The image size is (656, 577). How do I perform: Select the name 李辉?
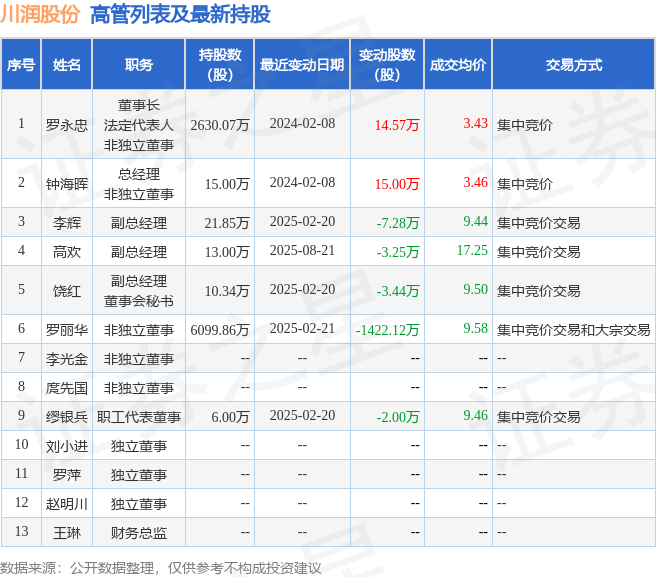[67, 223]
